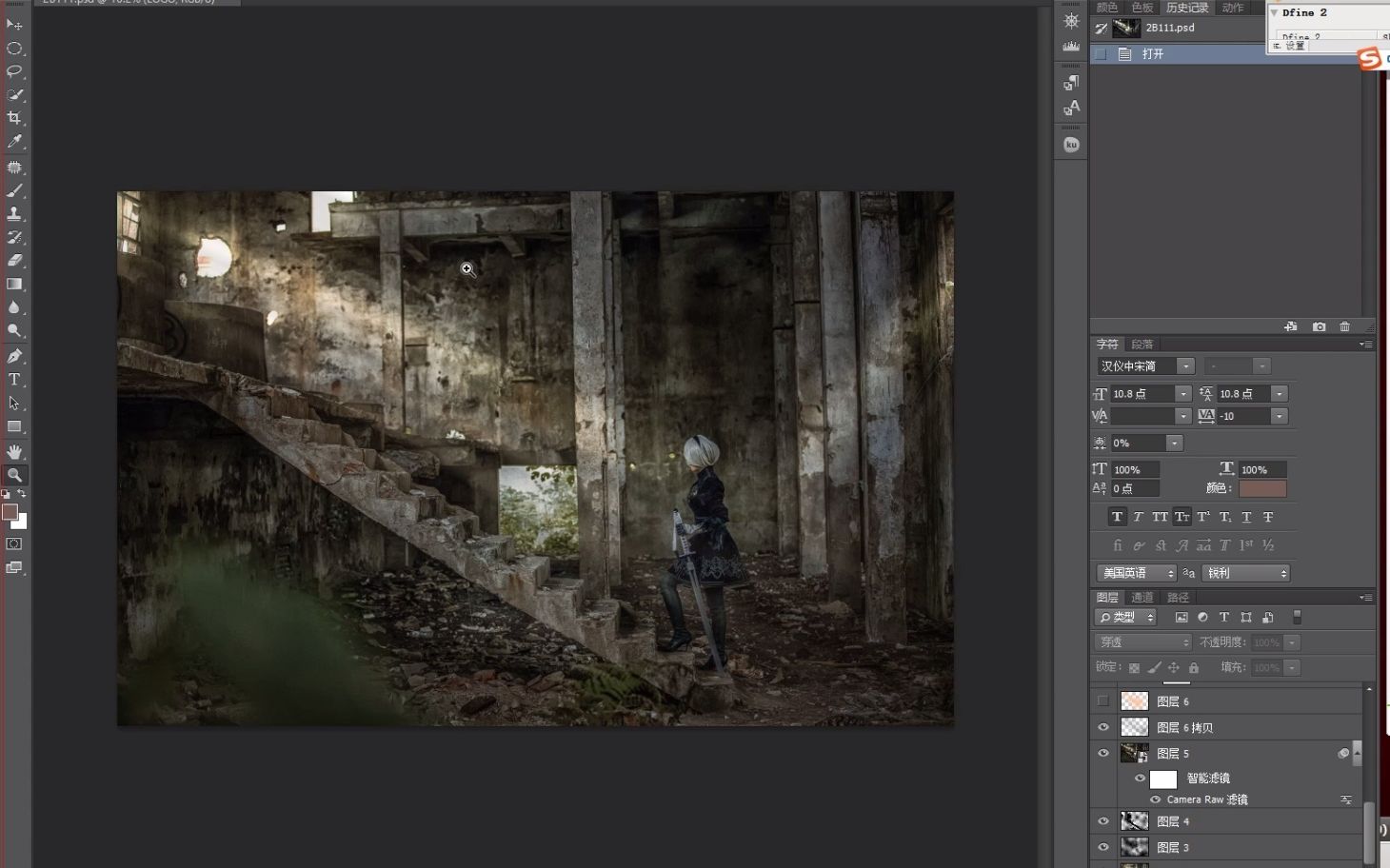
Task: Filter layers by adjustment layer icon
Action: pyautogui.click(x=1202, y=617)
